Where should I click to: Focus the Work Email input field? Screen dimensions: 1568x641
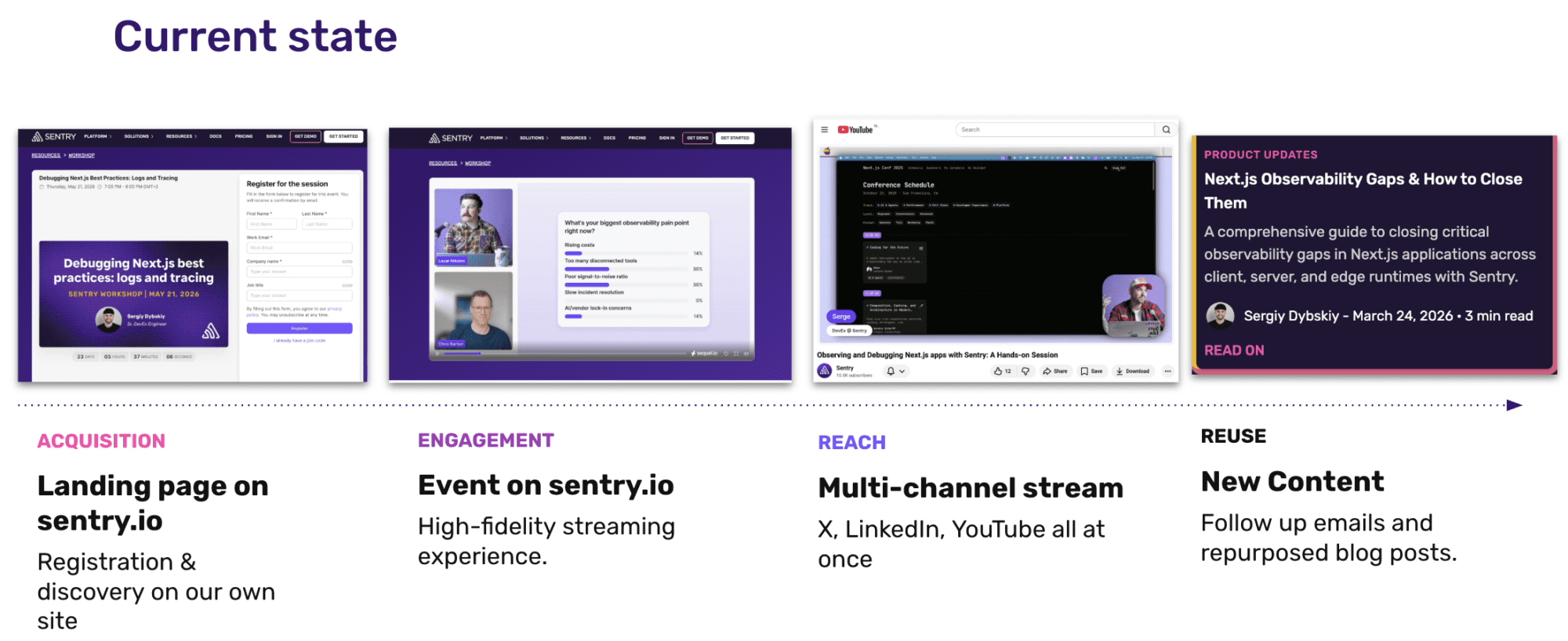coord(299,248)
